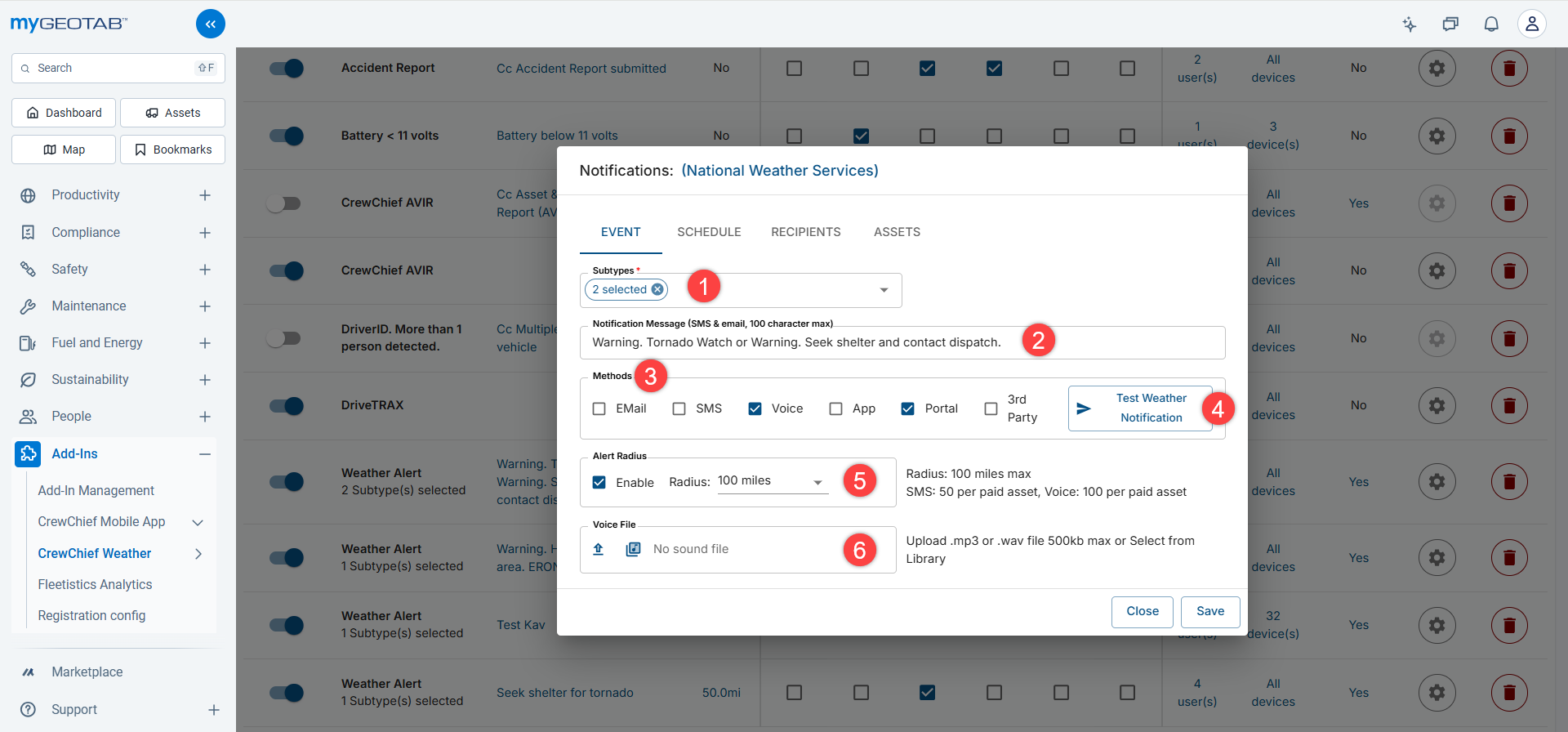Screen dimensions: 1568x732
Task: Click the Save button
Action: point(1209,612)
